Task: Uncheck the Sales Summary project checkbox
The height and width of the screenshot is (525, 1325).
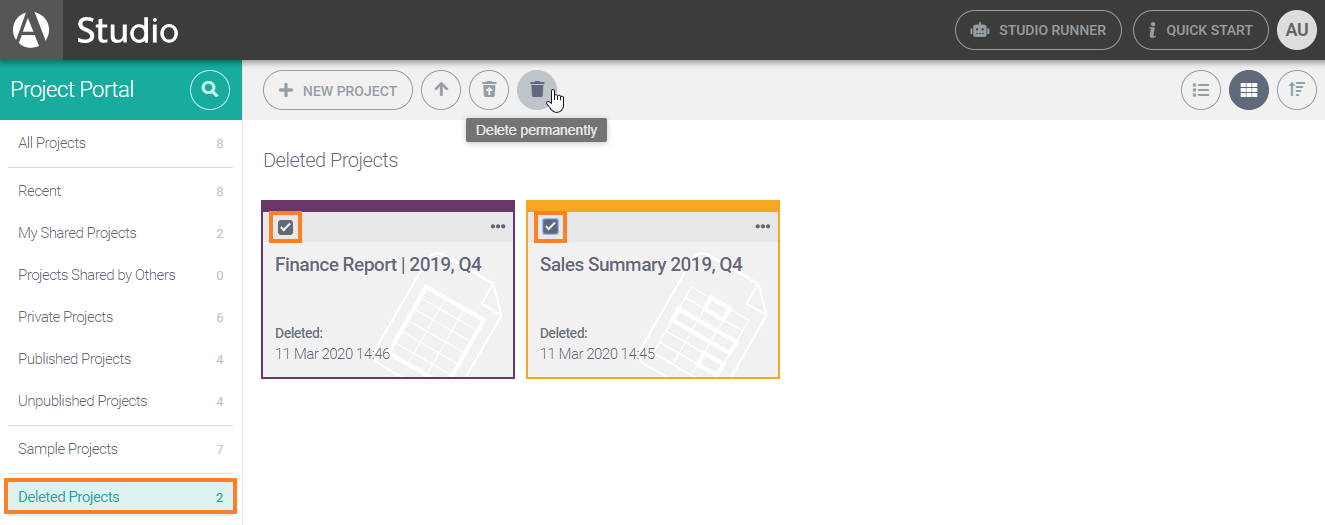Action: coord(550,227)
